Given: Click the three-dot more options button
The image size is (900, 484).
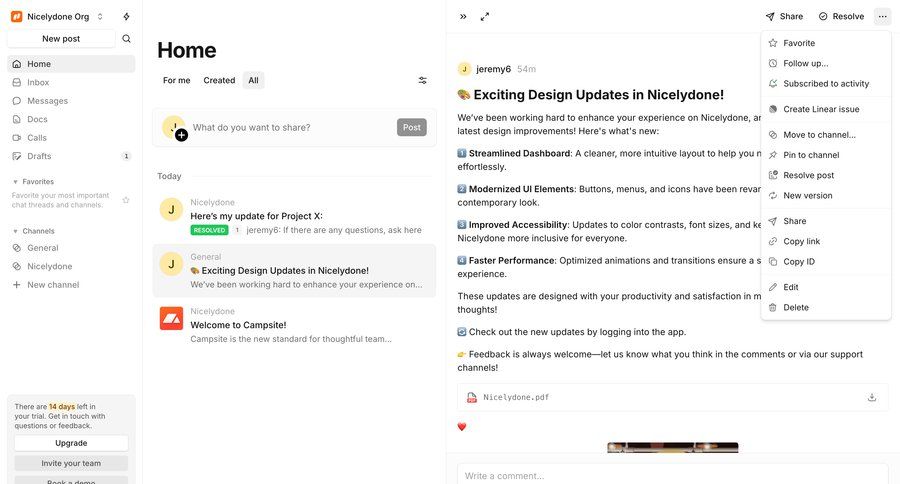Looking at the screenshot, I should click(x=882, y=17).
